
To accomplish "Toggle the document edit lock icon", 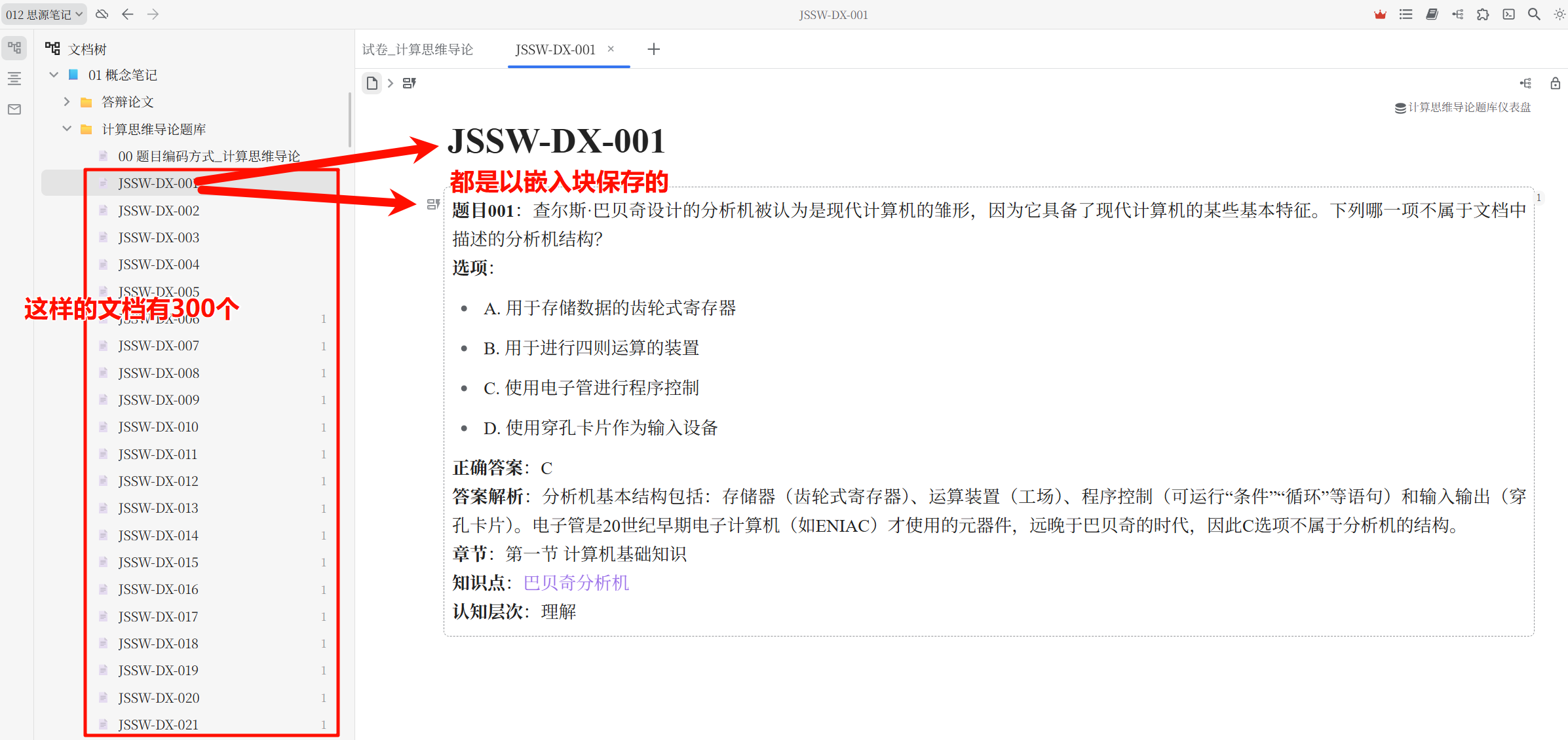I will pyautogui.click(x=1555, y=83).
